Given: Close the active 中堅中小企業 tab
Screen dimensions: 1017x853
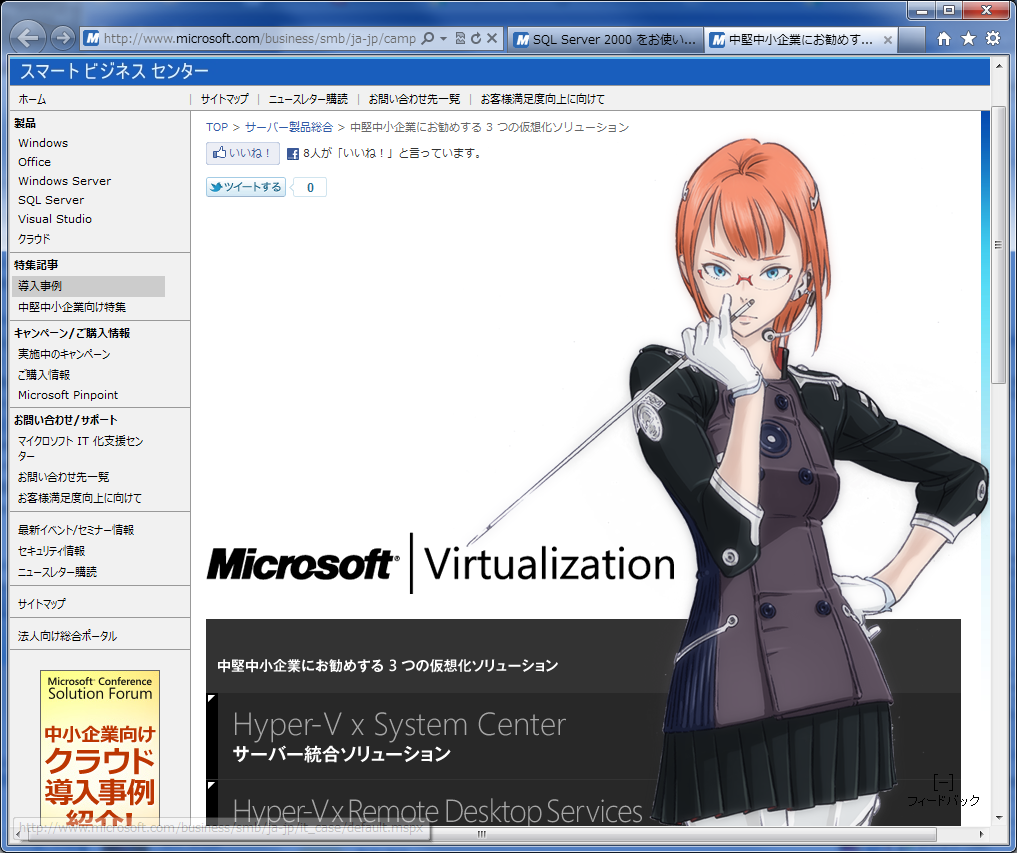Looking at the screenshot, I should click(x=884, y=40).
